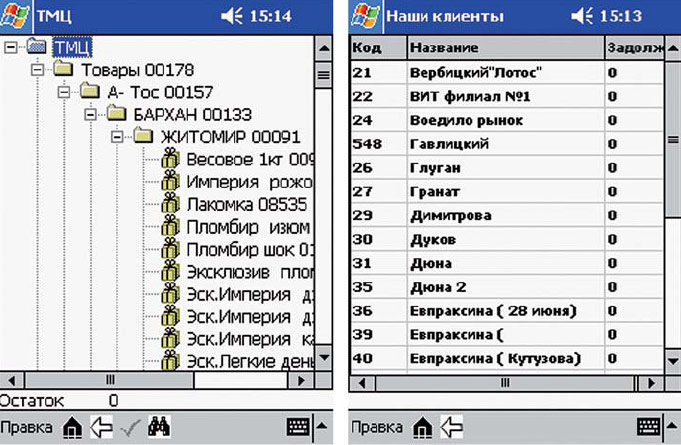Collapse the Товары 00178 tree node
Viewport: 681px width, 445px height.
click(37, 70)
